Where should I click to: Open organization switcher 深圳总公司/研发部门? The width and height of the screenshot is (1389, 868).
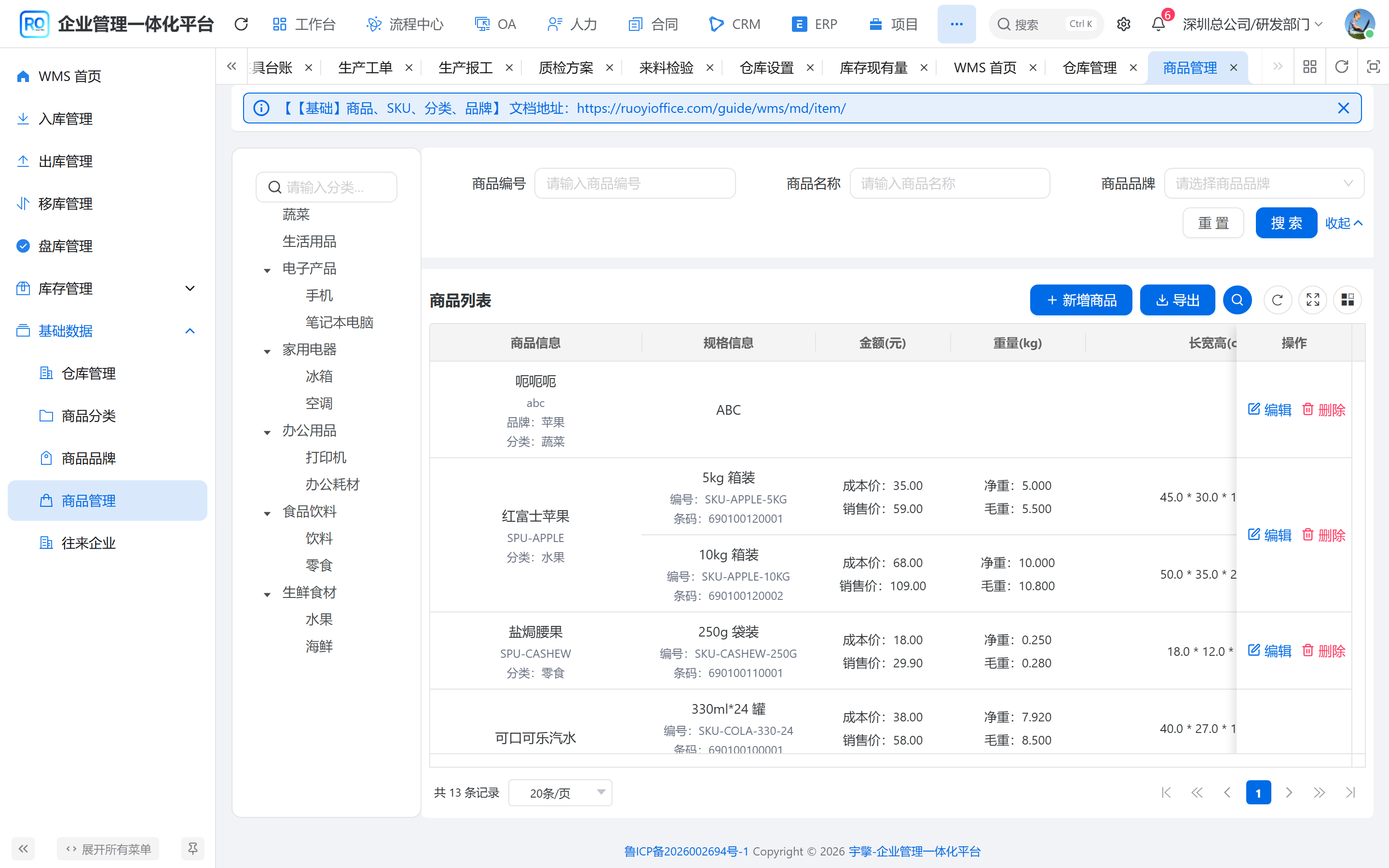1253,24
